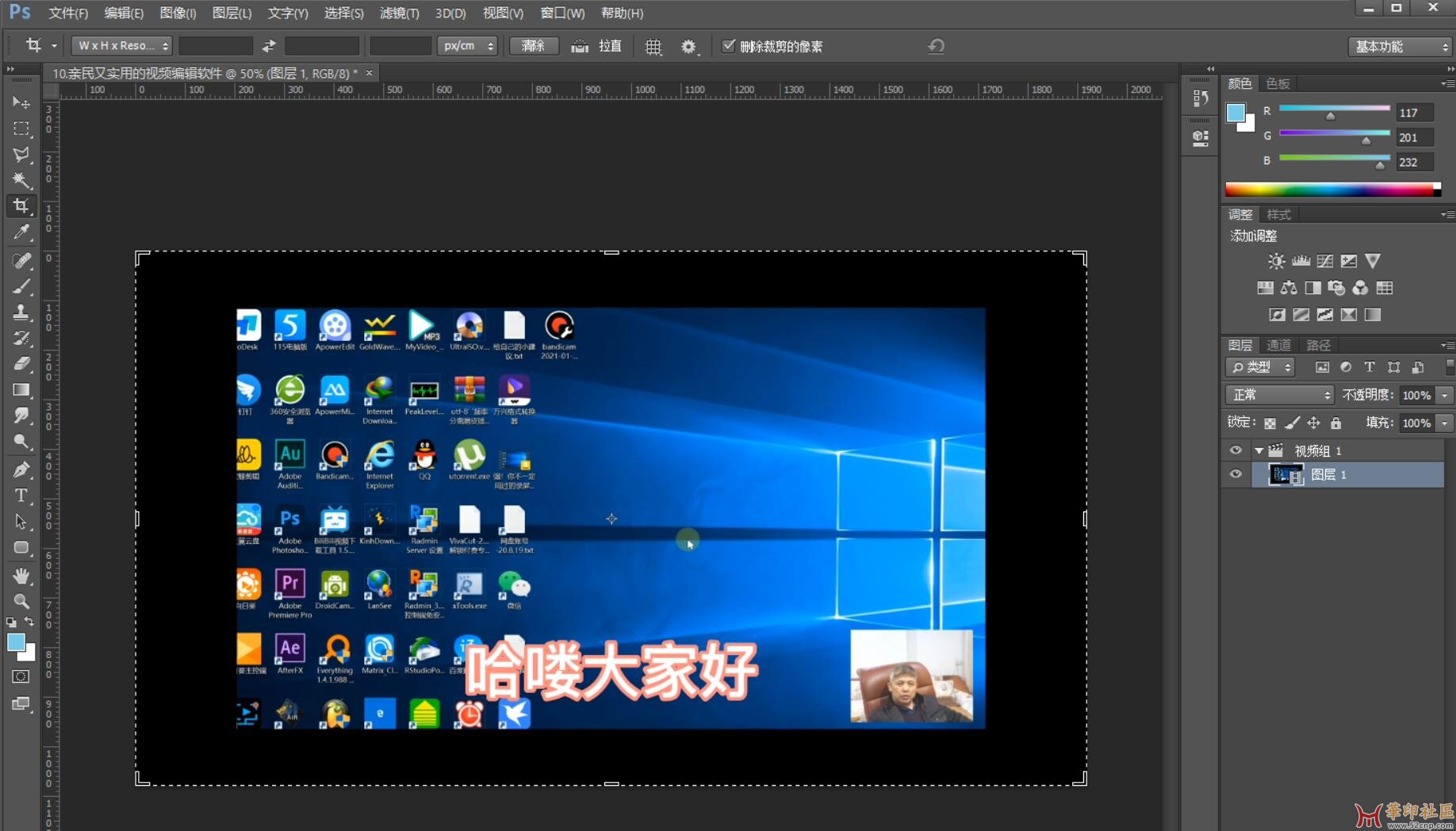Open the 滤镜 menu

(x=399, y=13)
